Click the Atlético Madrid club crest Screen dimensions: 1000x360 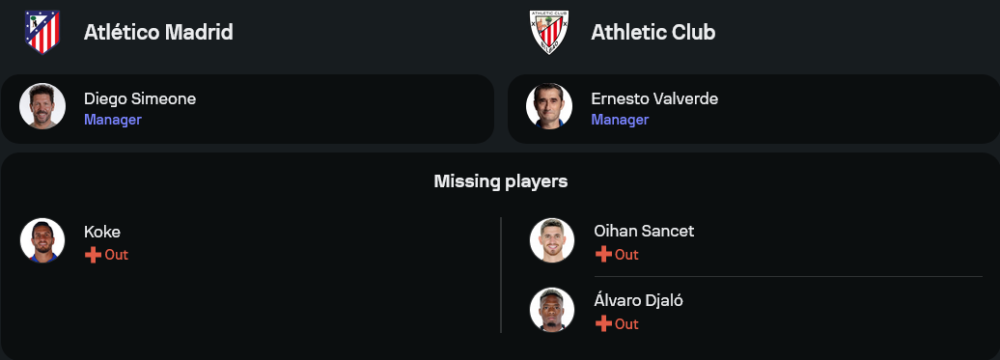(42, 32)
